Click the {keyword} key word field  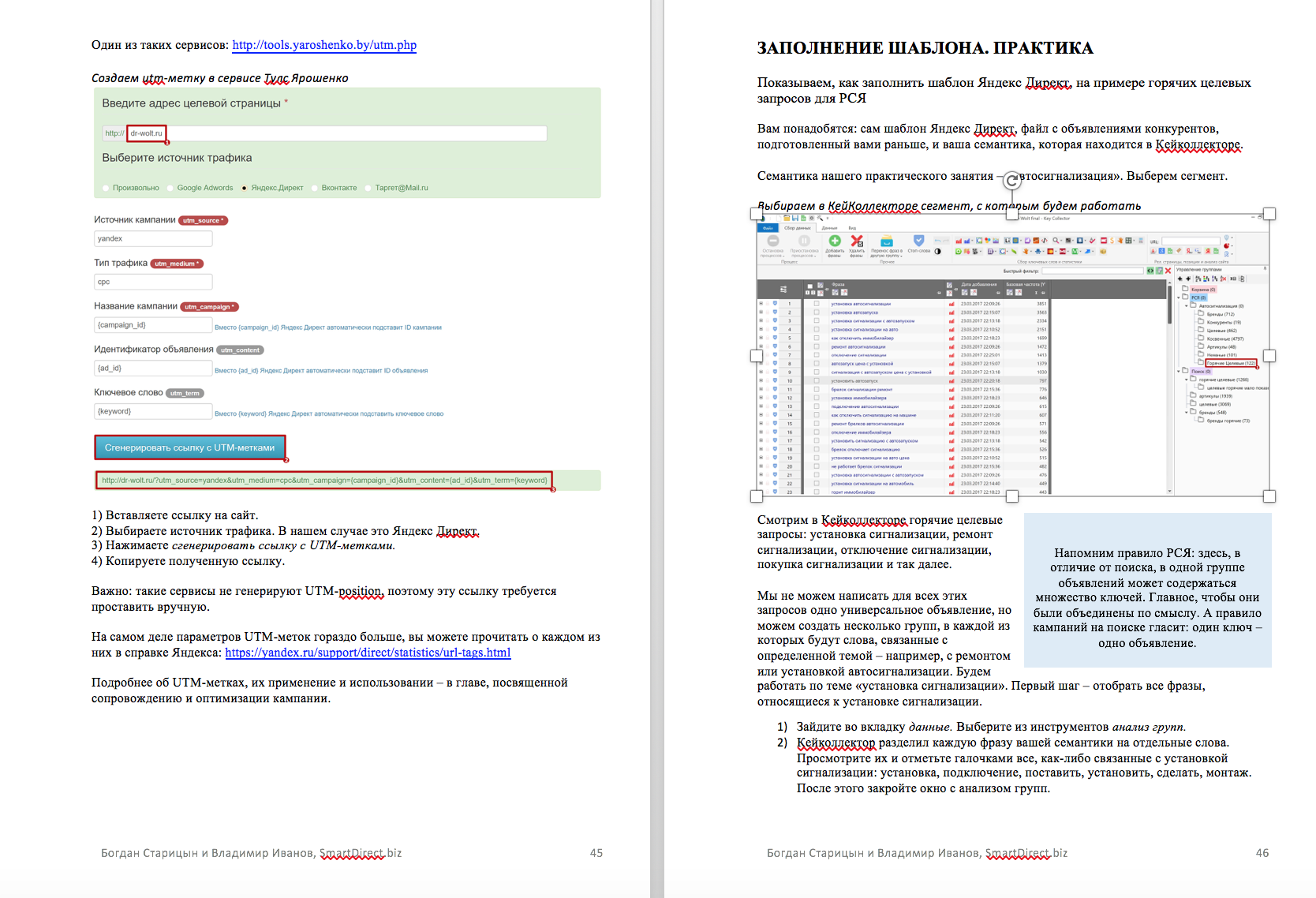click(x=153, y=411)
